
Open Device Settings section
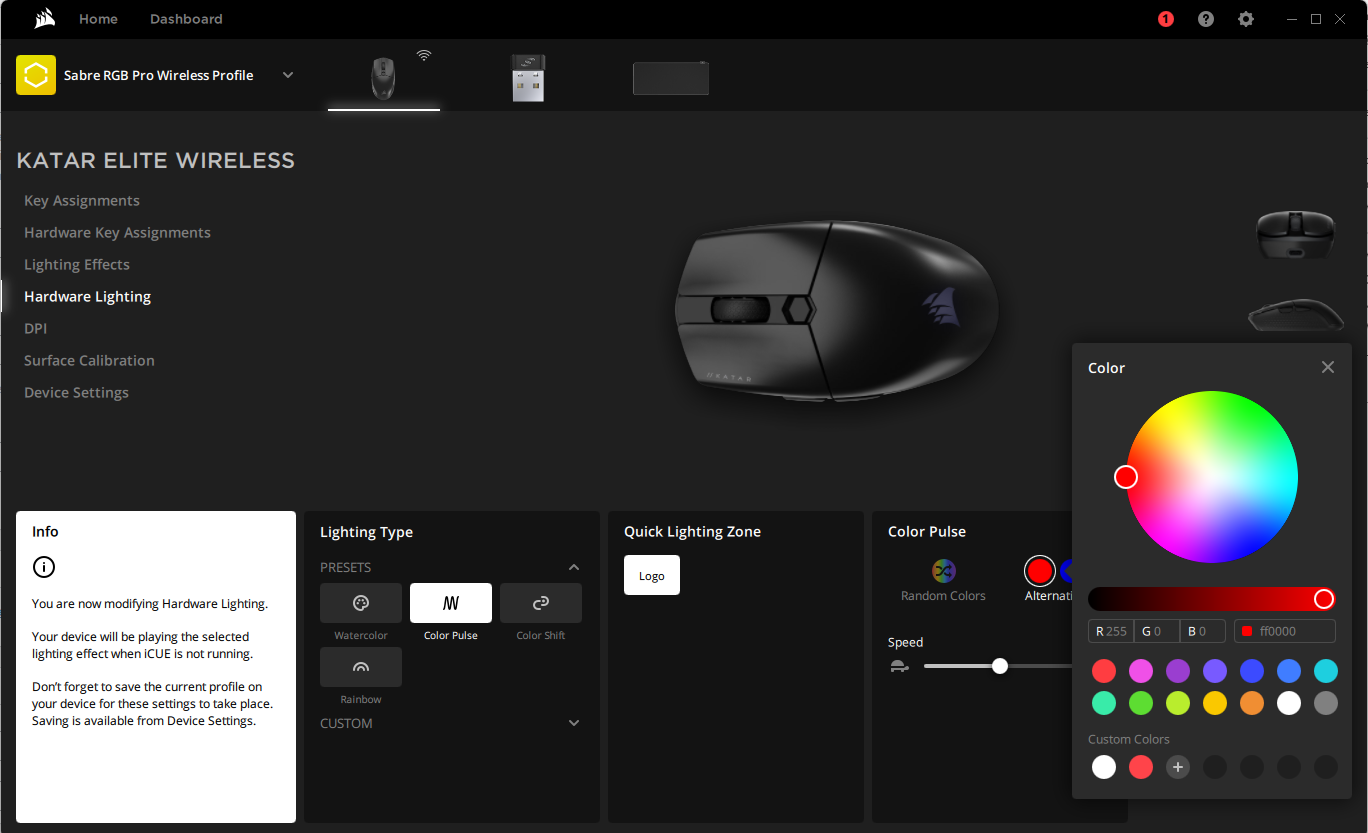pyautogui.click(x=76, y=393)
